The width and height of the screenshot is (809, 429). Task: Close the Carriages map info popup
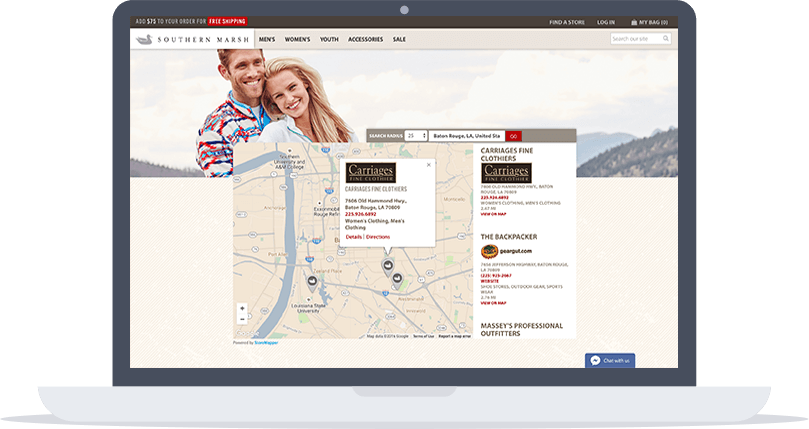click(x=429, y=164)
